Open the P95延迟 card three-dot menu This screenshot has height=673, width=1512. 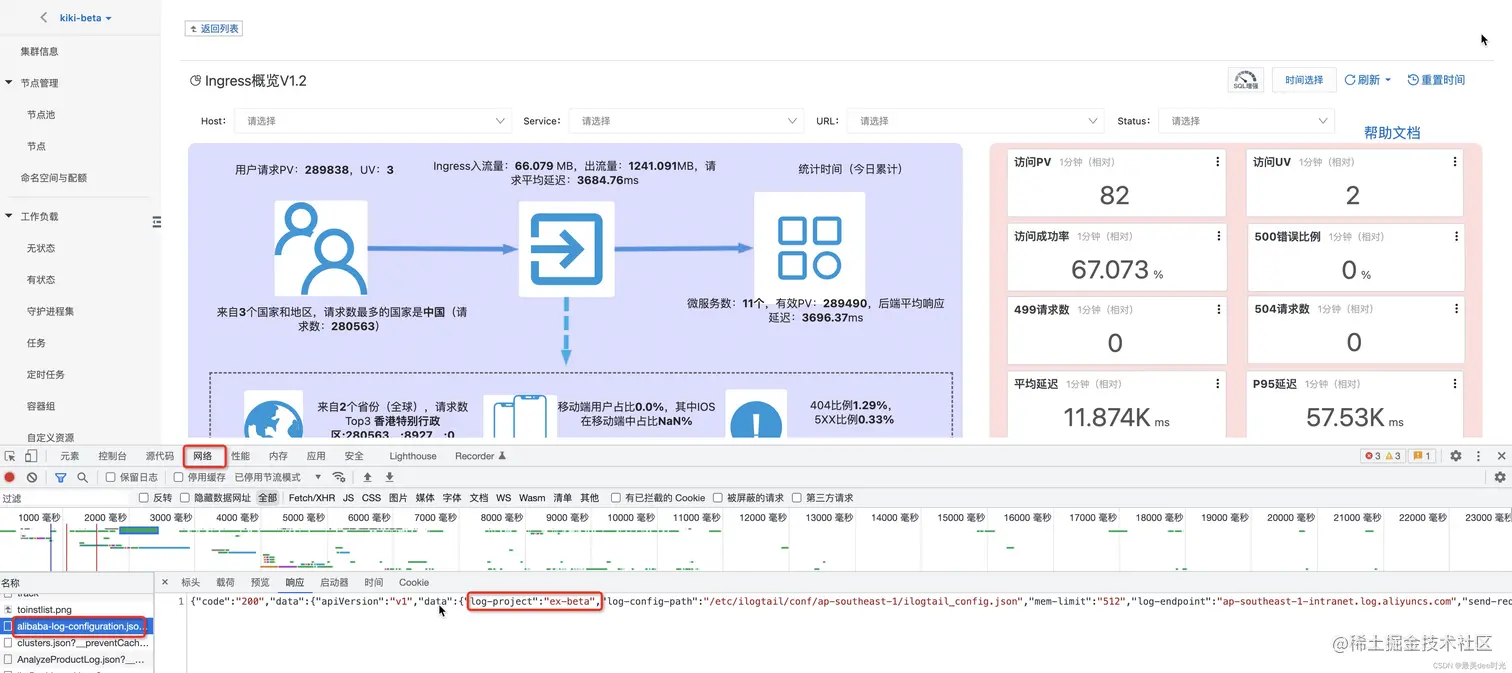pyautogui.click(x=1455, y=384)
